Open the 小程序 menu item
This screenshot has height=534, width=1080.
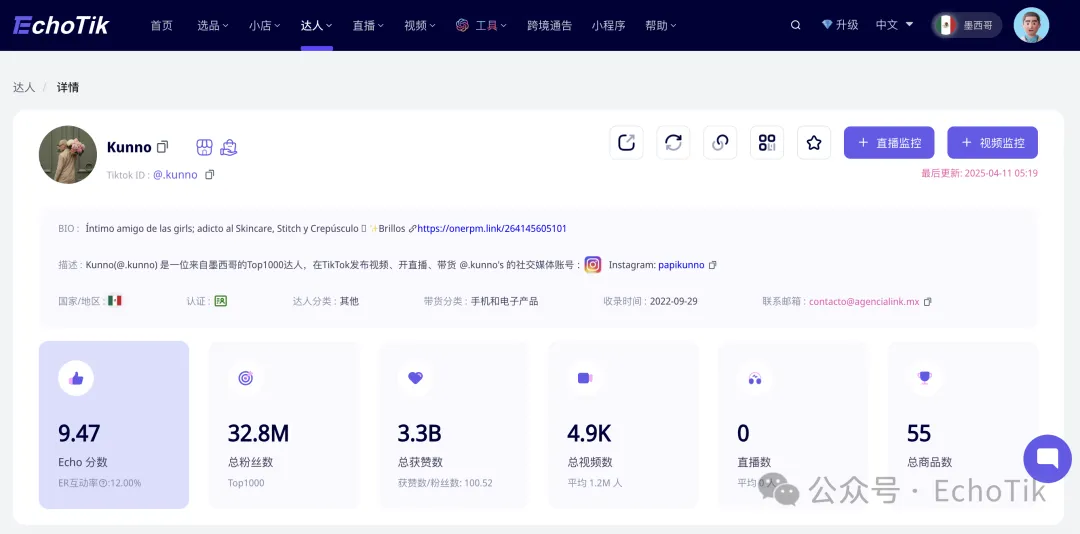click(x=608, y=25)
